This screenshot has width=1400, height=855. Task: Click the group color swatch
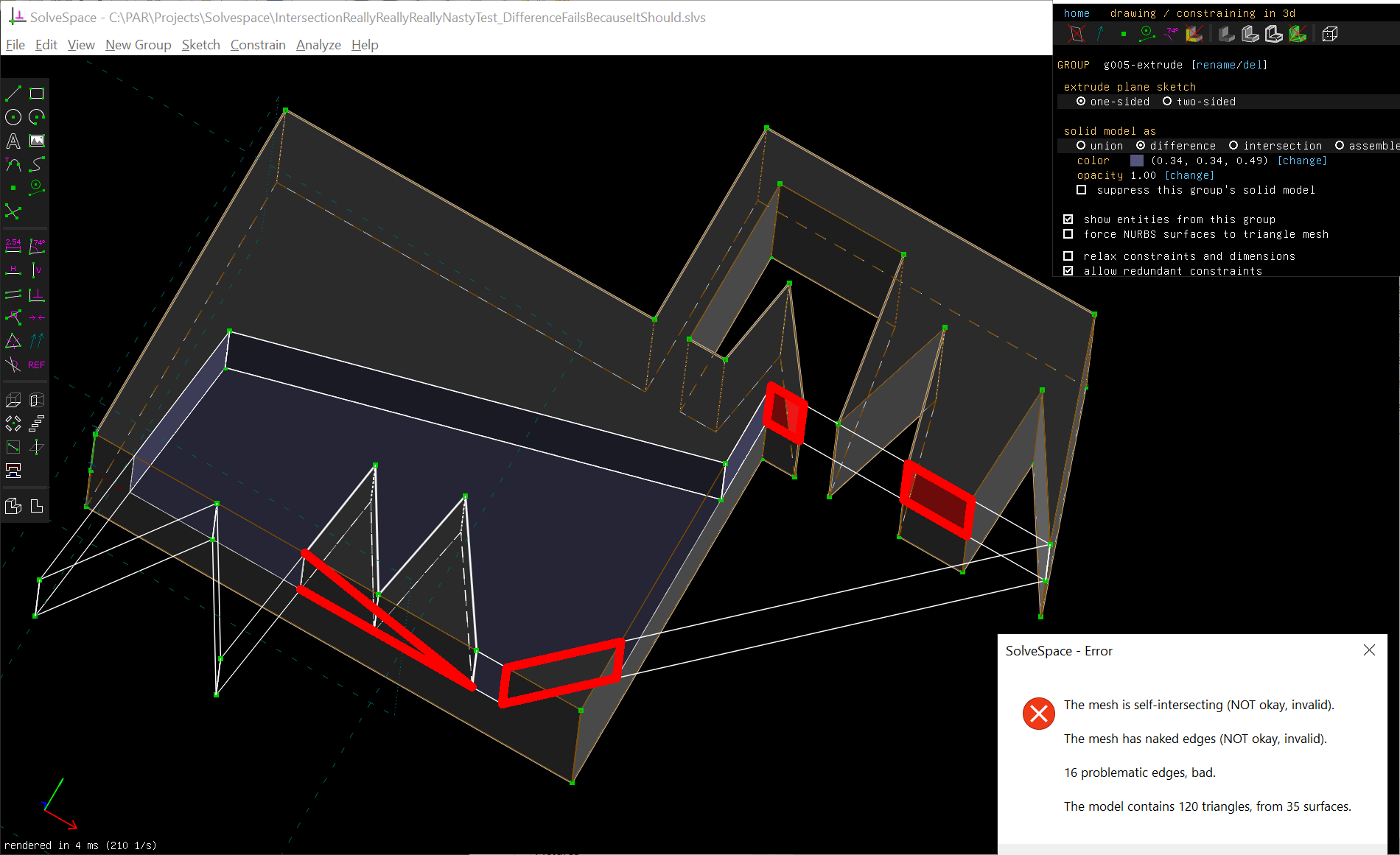pyautogui.click(x=1137, y=161)
